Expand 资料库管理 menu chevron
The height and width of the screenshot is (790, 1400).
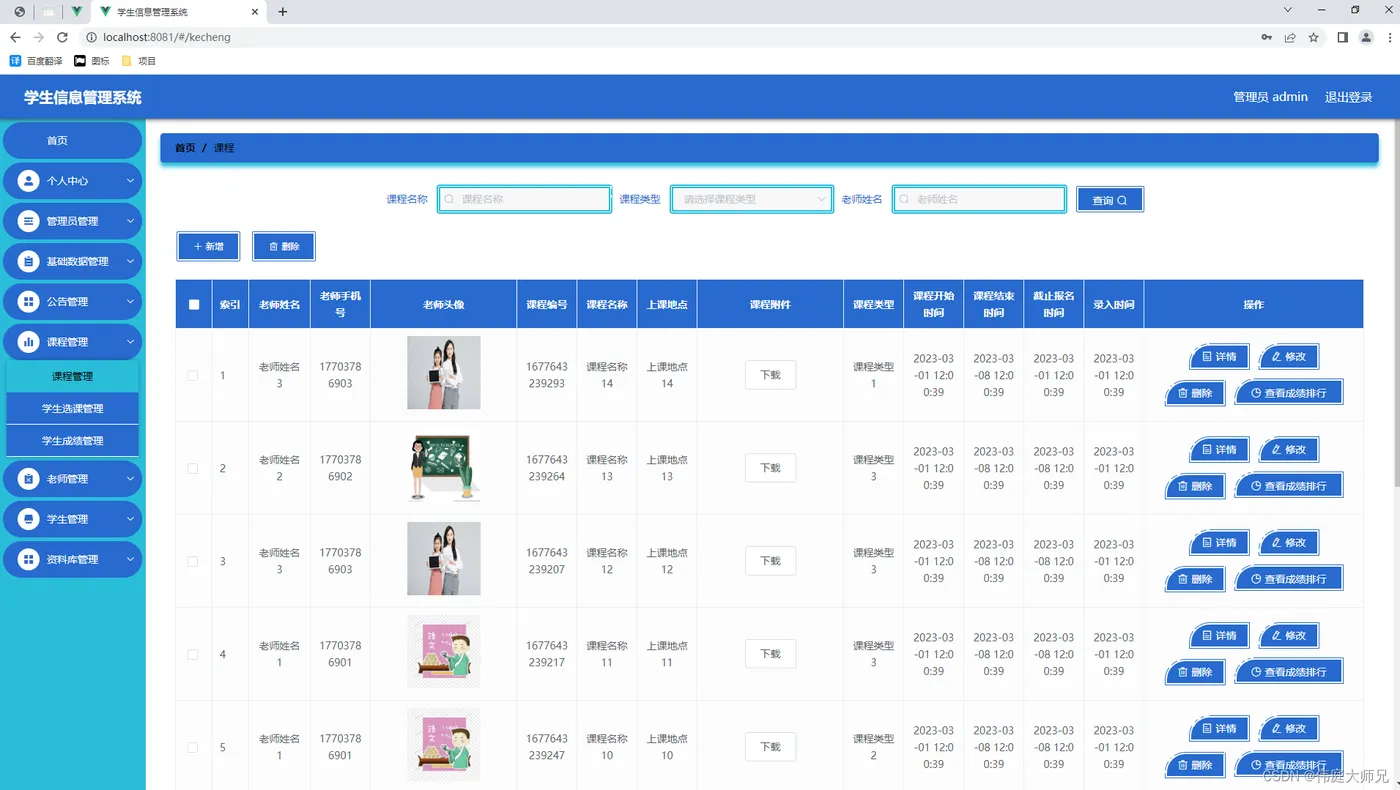130,560
